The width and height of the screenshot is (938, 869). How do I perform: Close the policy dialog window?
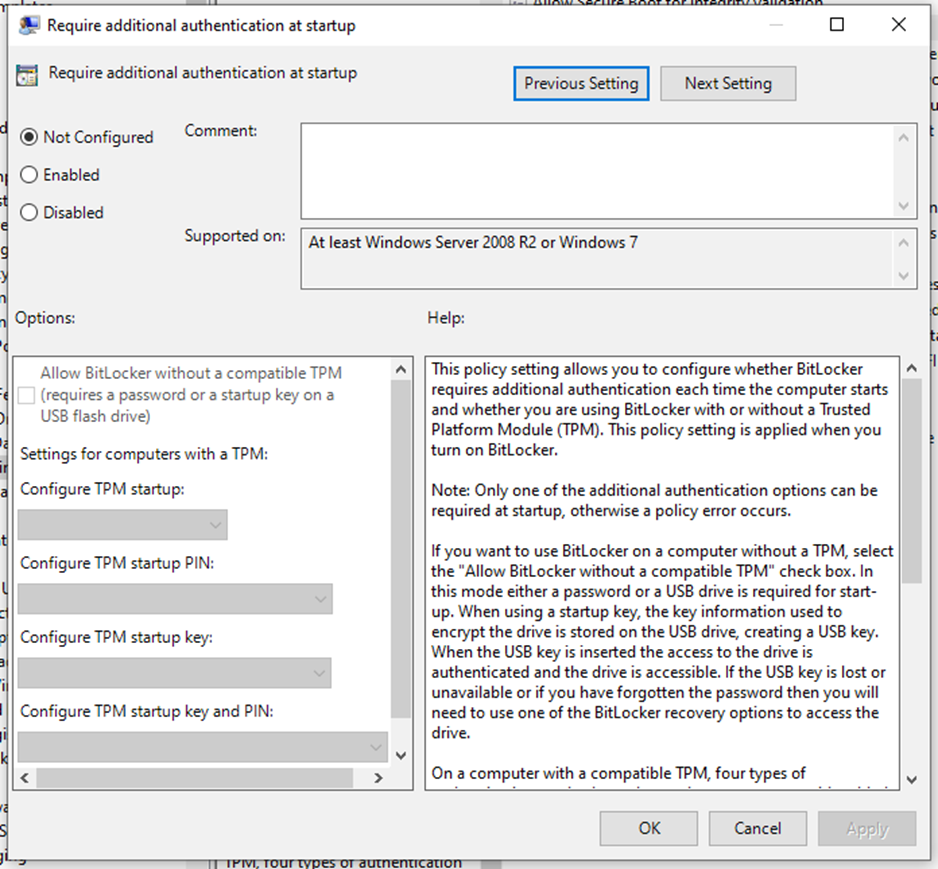[899, 25]
